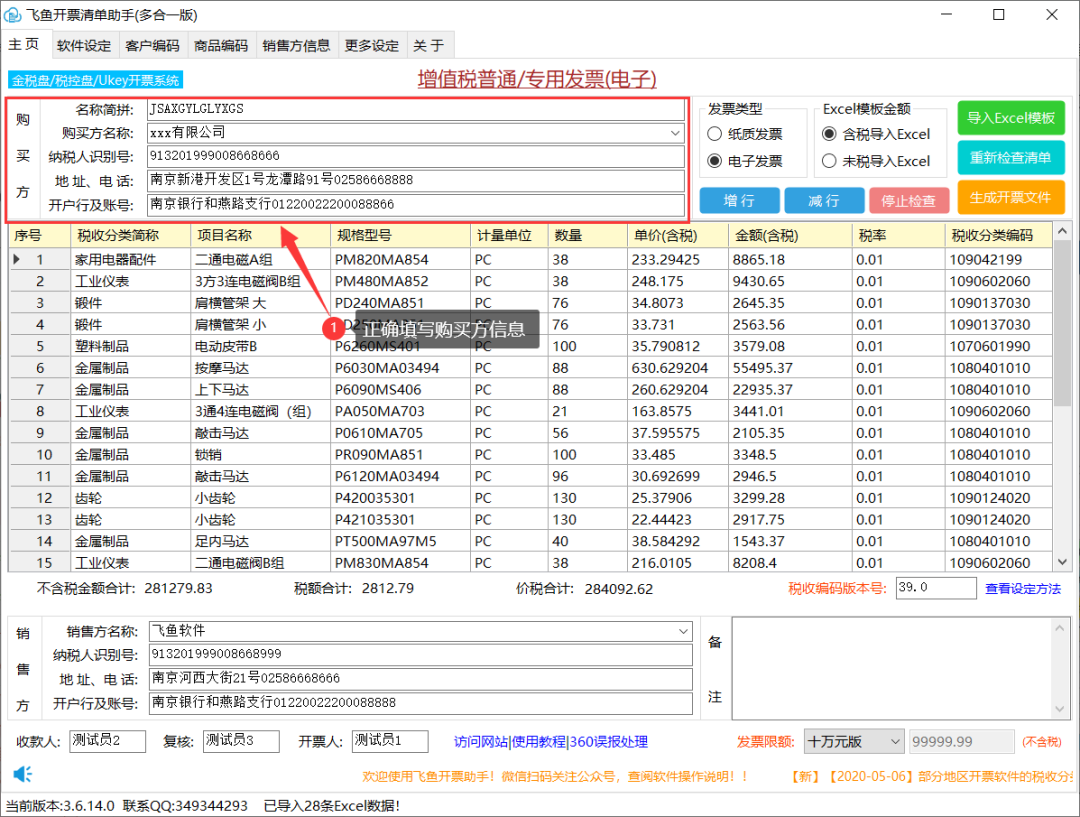Screen dimensions: 1080x817
Task: Open the 关于 tab
Action: click(429, 45)
